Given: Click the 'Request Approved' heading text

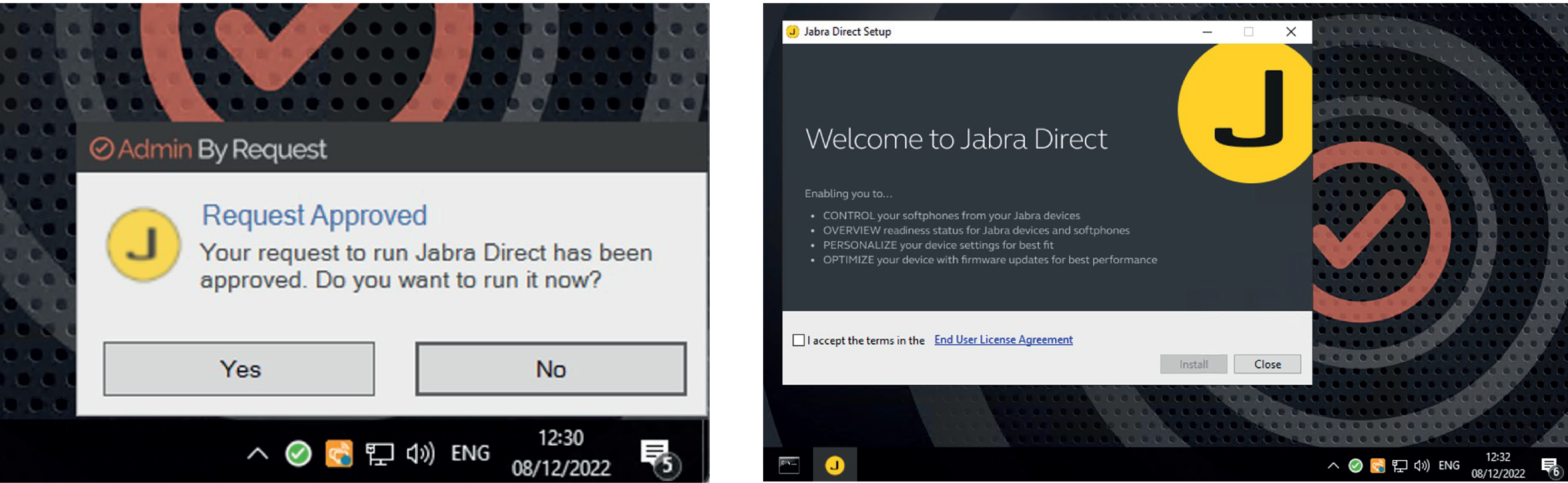Looking at the screenshot, I should (x=314, y=215).
